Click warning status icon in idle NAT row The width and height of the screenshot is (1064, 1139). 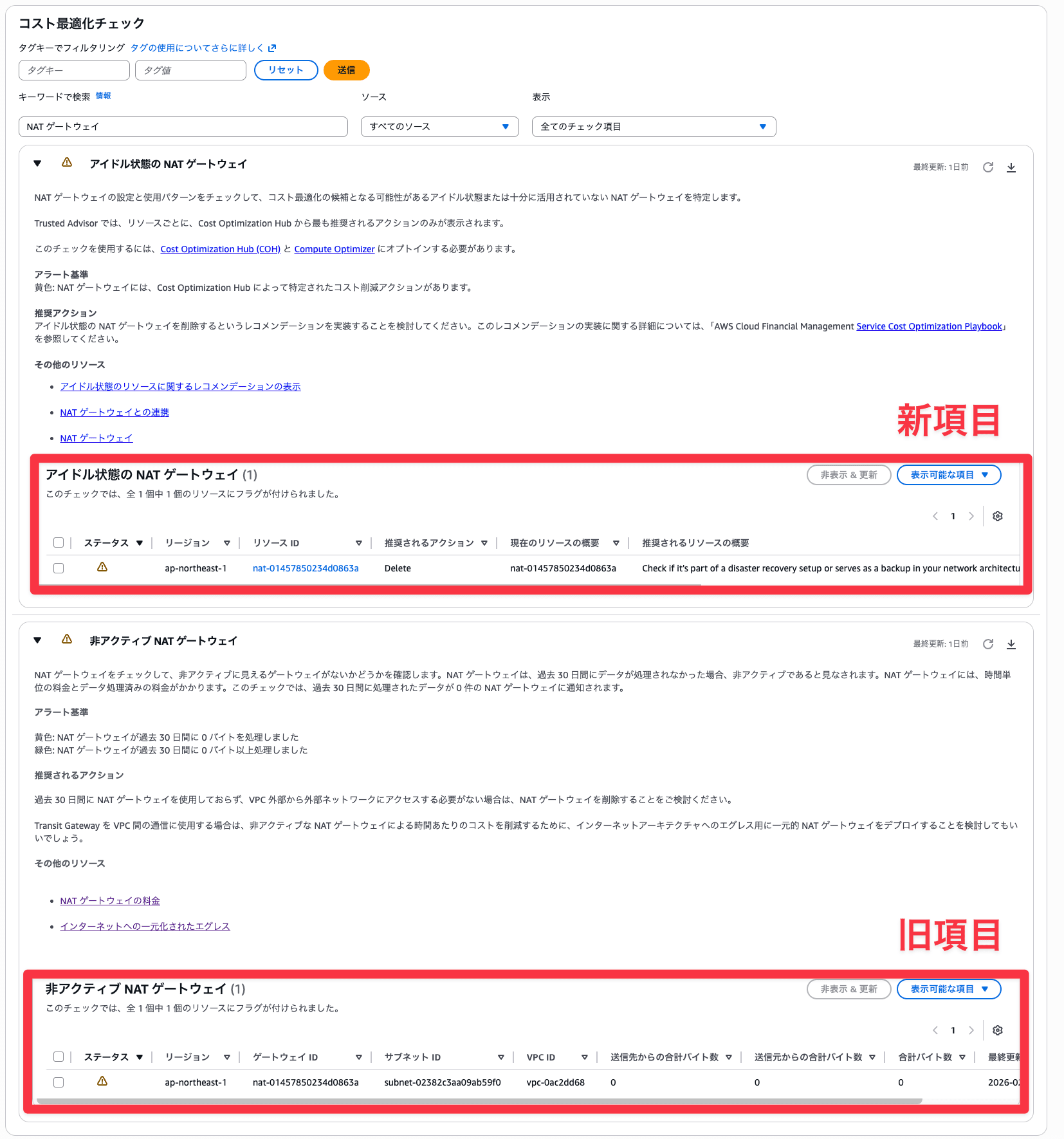[102, 567]
